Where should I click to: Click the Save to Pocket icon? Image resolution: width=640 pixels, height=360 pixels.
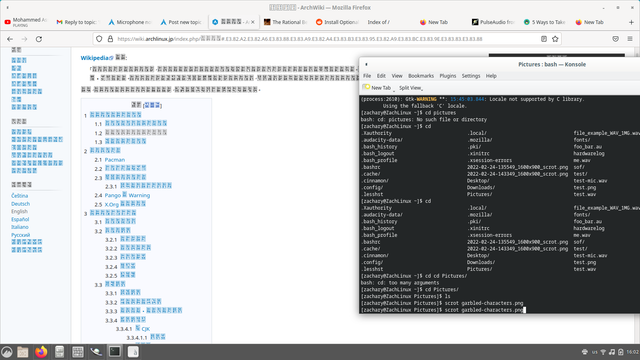pos(616,39)
